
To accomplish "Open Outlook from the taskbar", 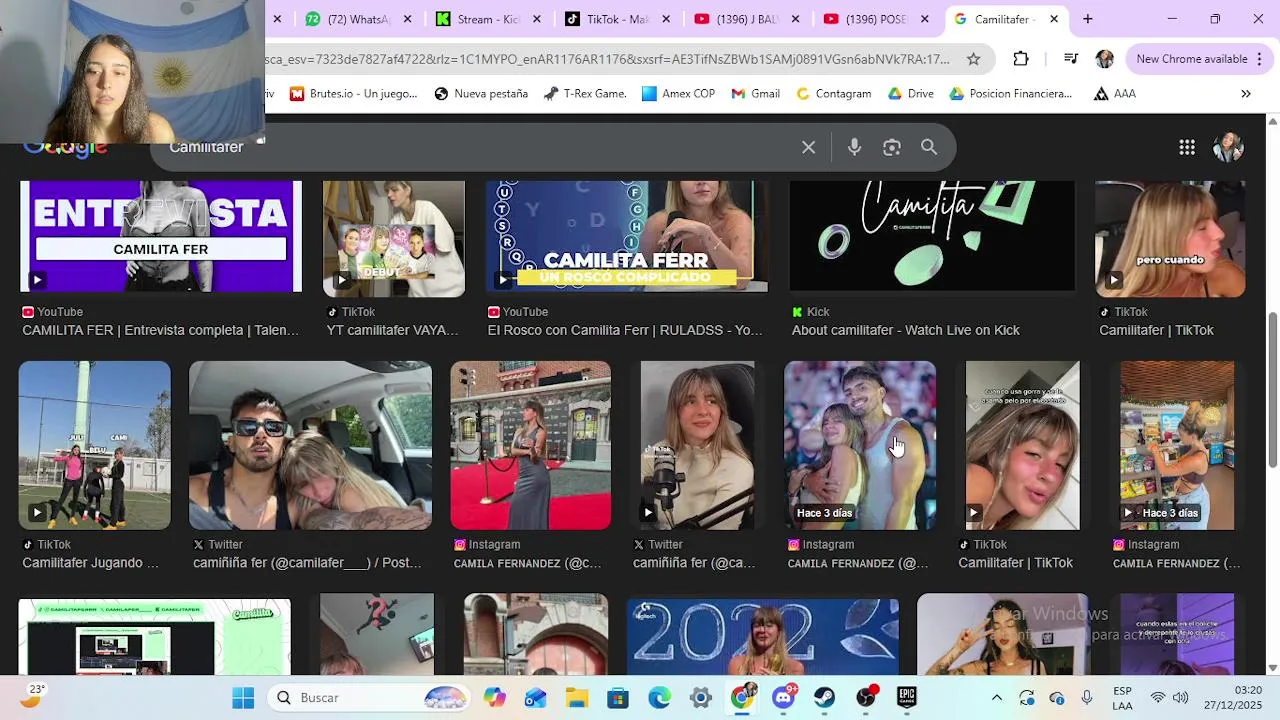I will click(x=536, y=698).
